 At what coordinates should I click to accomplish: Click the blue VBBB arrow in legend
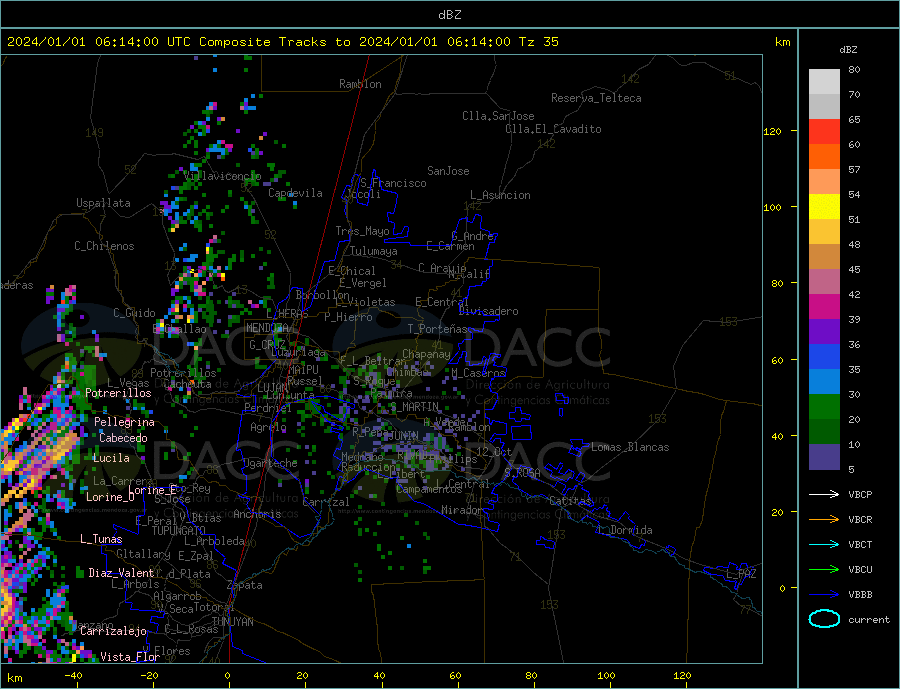click(824, 595)
